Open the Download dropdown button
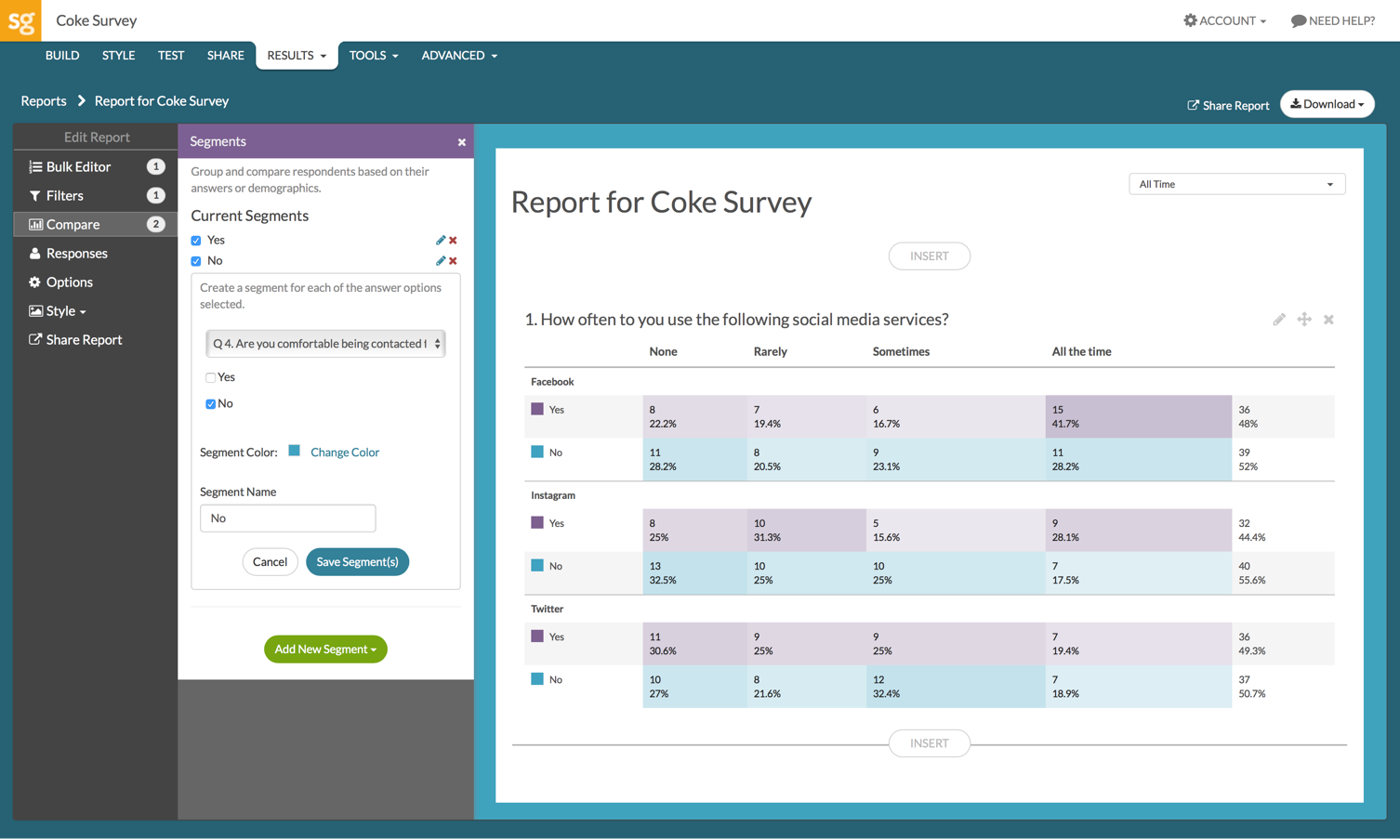 [1327, 104]
